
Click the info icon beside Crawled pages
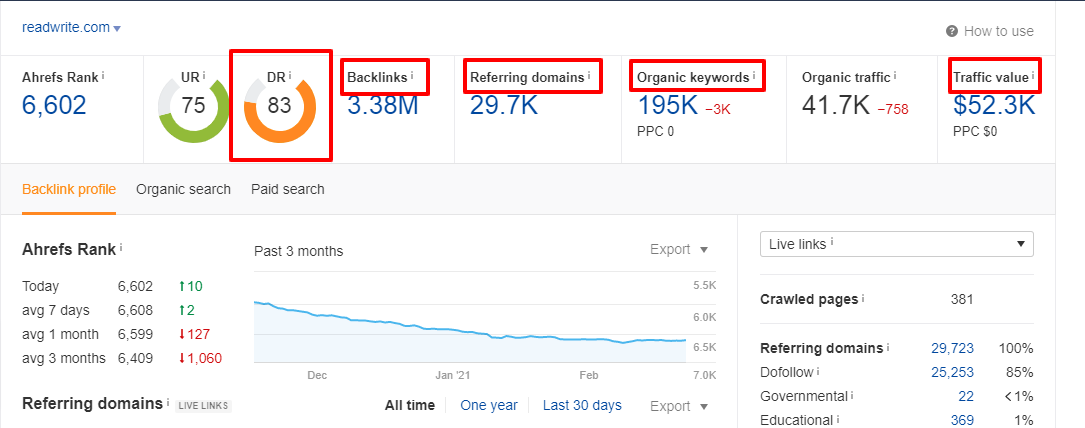pyautogui.click(x=863, y=299)
